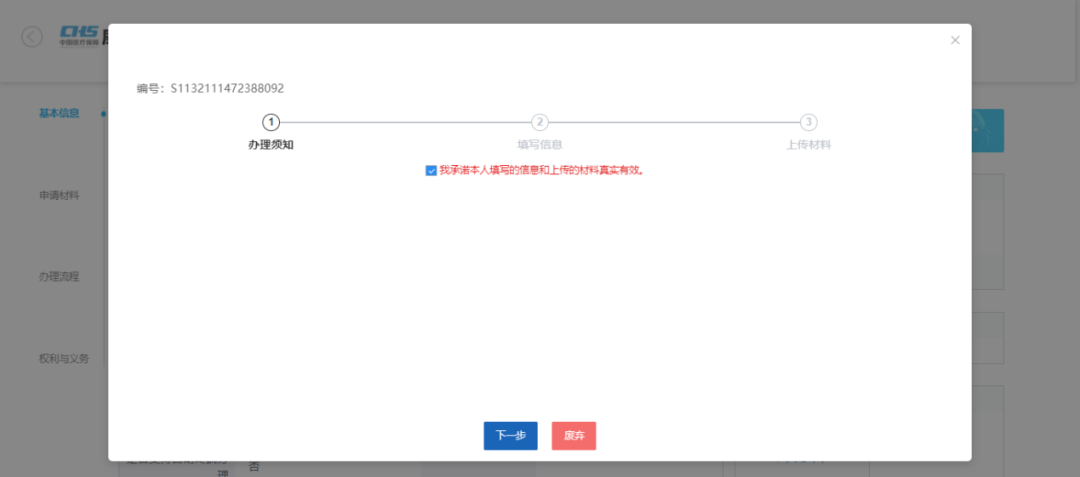Close the dialog with the X icon
1080x477 pixels.
954,40
